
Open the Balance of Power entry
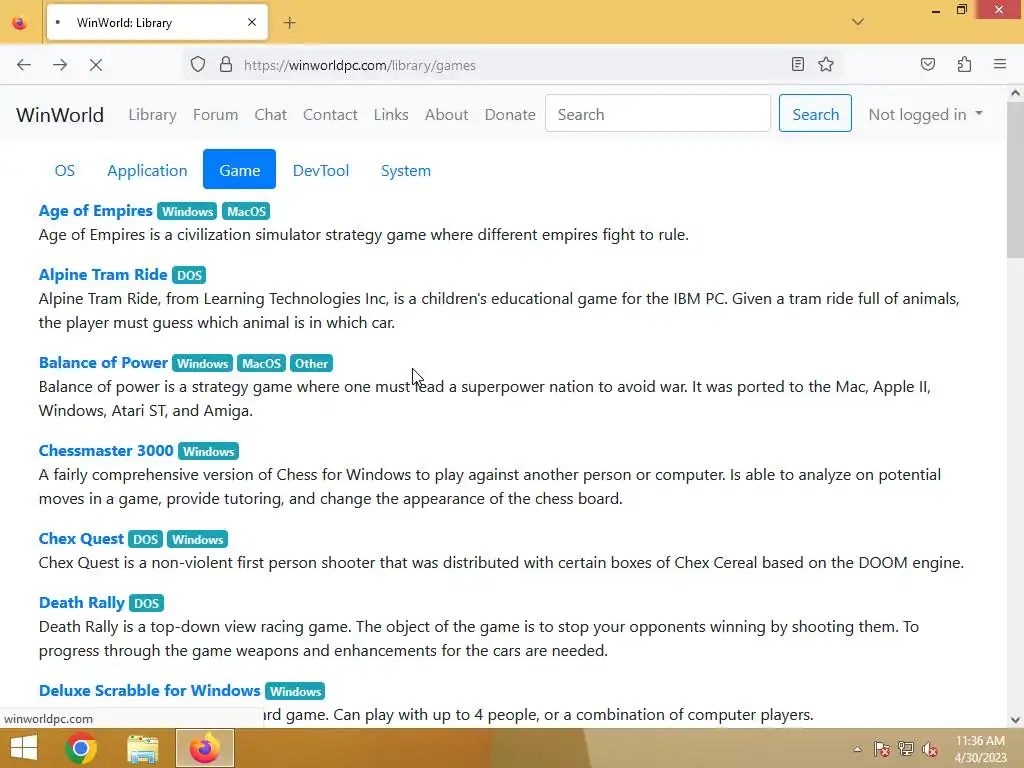pos(103,362)
